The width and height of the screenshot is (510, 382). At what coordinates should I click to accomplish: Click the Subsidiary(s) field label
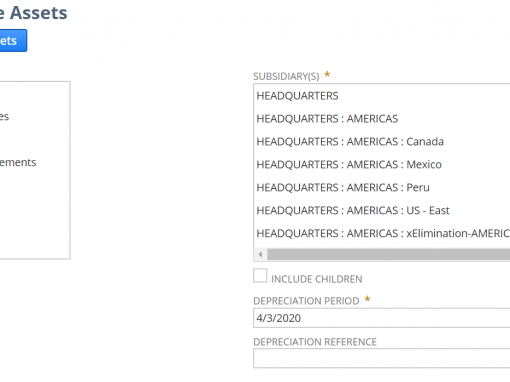tap(286, 76)
